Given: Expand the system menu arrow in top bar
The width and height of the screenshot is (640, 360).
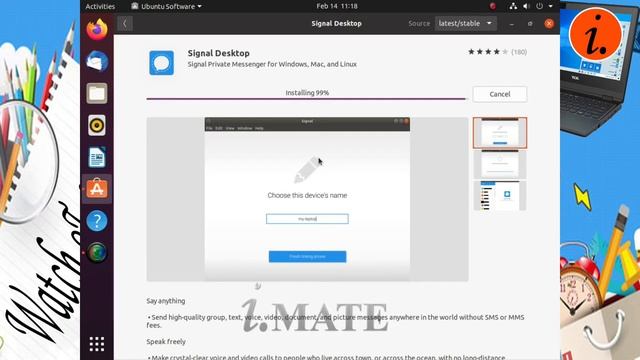Looking at the screenshot, I should point(551,6).
